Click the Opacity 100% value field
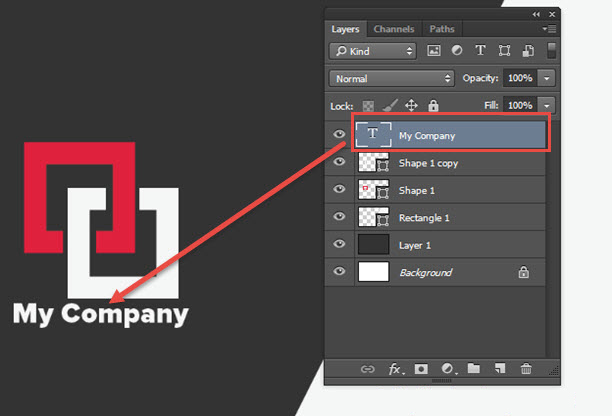 [x=520, y=78]
